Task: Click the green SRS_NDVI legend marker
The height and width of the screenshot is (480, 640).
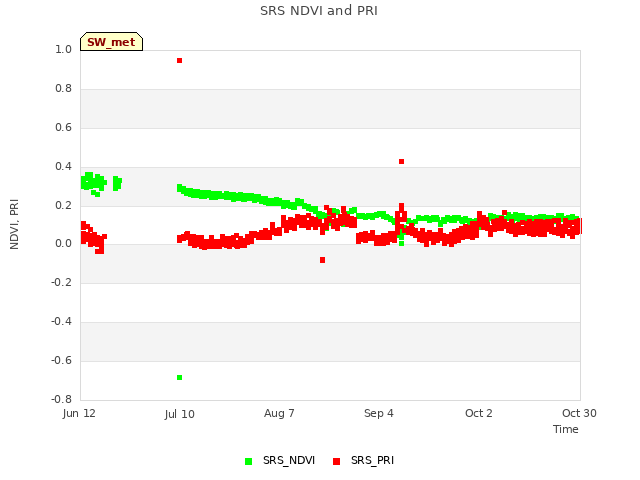Action: click(x=248, y=461)
